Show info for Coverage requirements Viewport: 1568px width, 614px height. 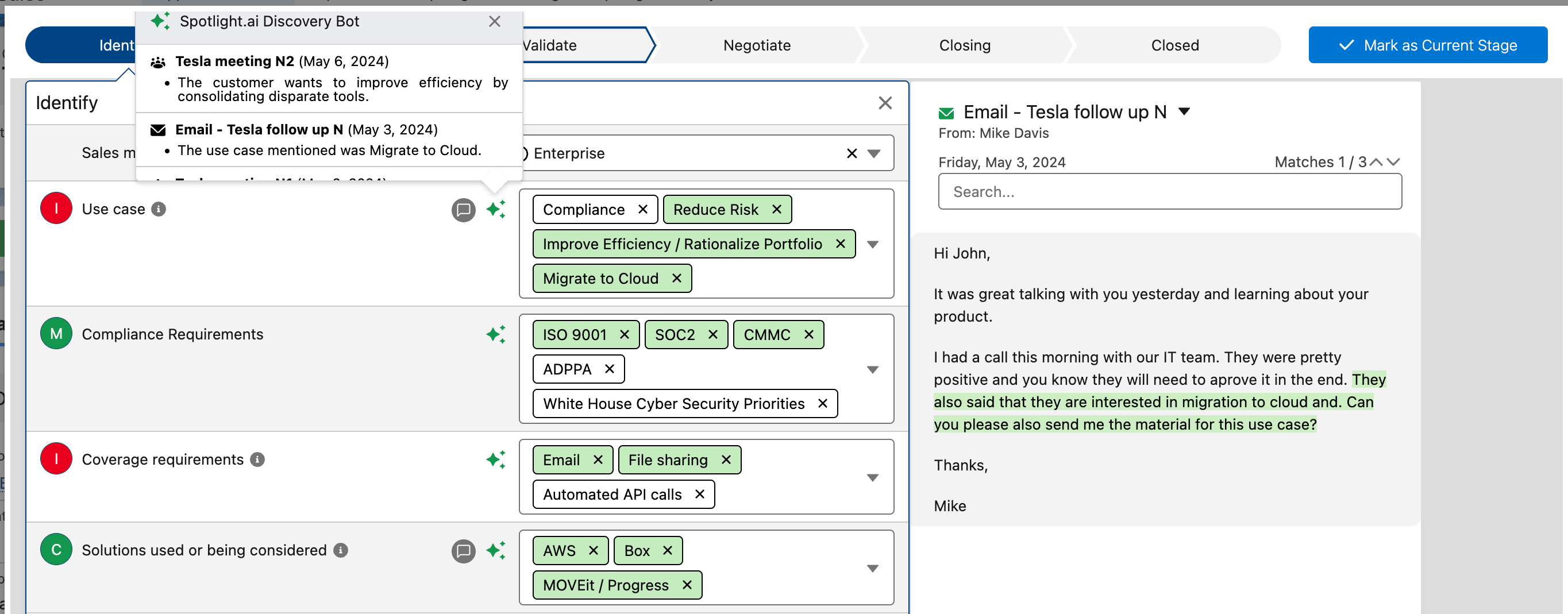tap(257, 459)
